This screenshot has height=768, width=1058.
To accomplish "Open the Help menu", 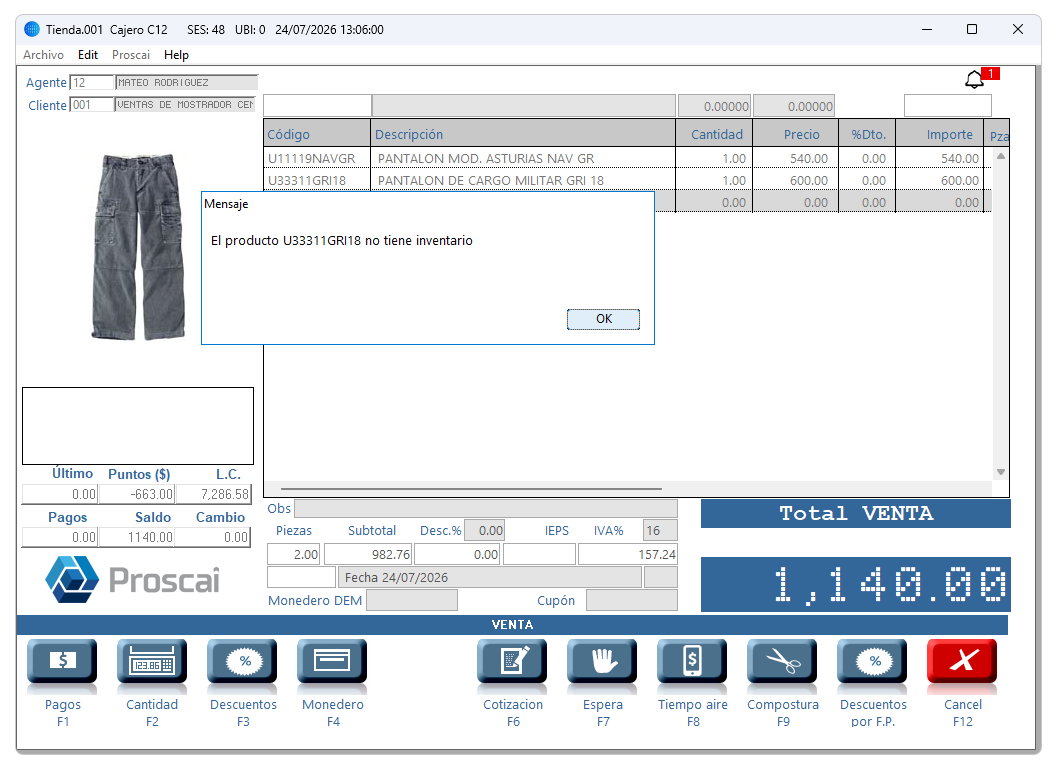I will 176,55.
